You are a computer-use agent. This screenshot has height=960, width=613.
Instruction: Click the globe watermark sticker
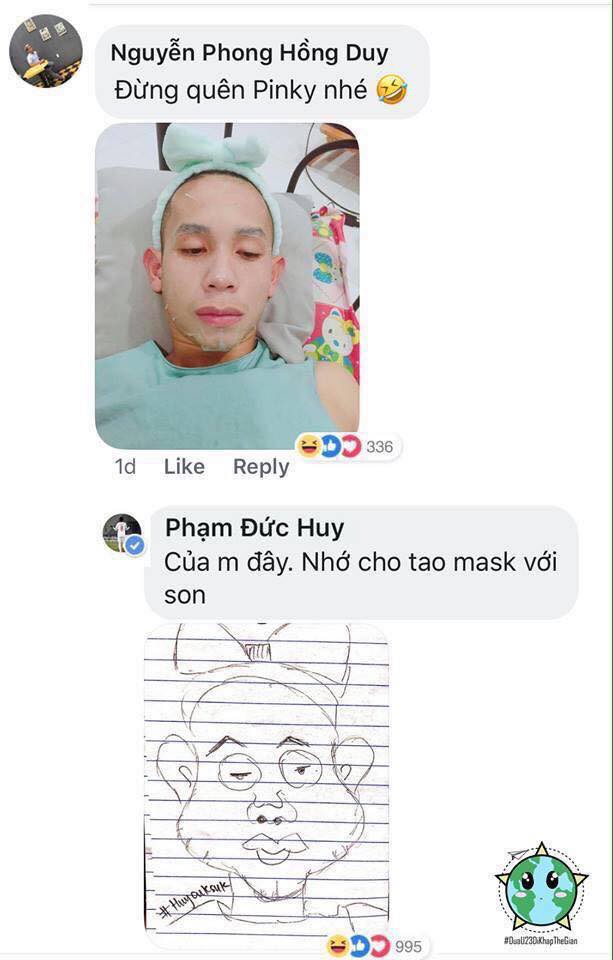pyautogui.click(x=541, y=893)
